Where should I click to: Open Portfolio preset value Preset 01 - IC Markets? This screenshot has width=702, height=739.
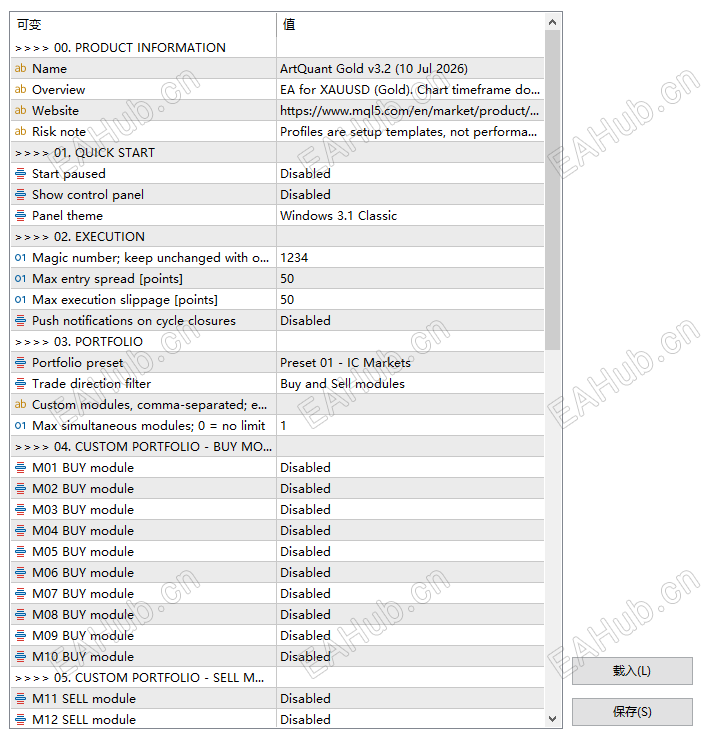(410, 362)
